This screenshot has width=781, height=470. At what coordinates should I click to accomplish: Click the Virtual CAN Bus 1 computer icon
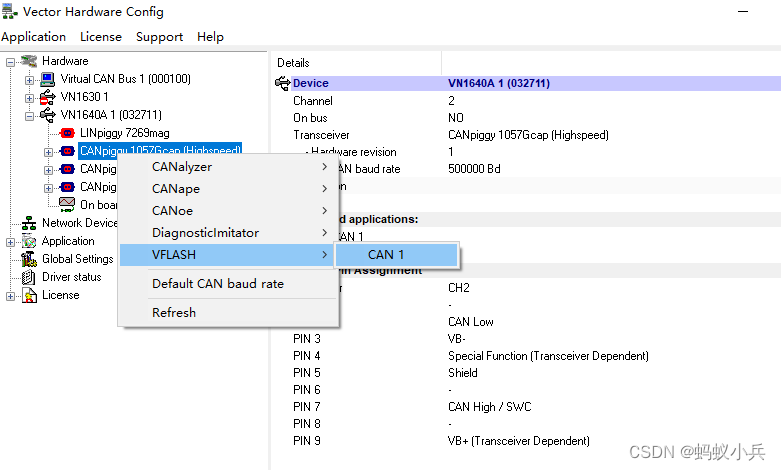tap(47, 79)
